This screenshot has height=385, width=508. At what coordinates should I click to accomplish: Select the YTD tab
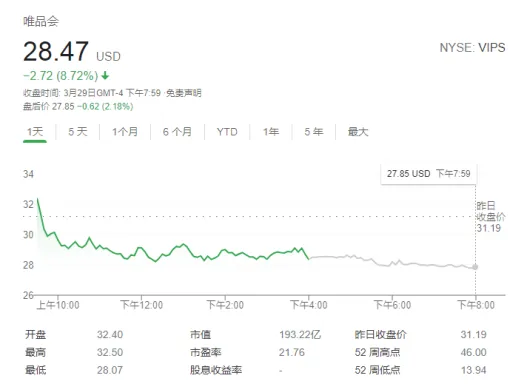pos(227,132)
